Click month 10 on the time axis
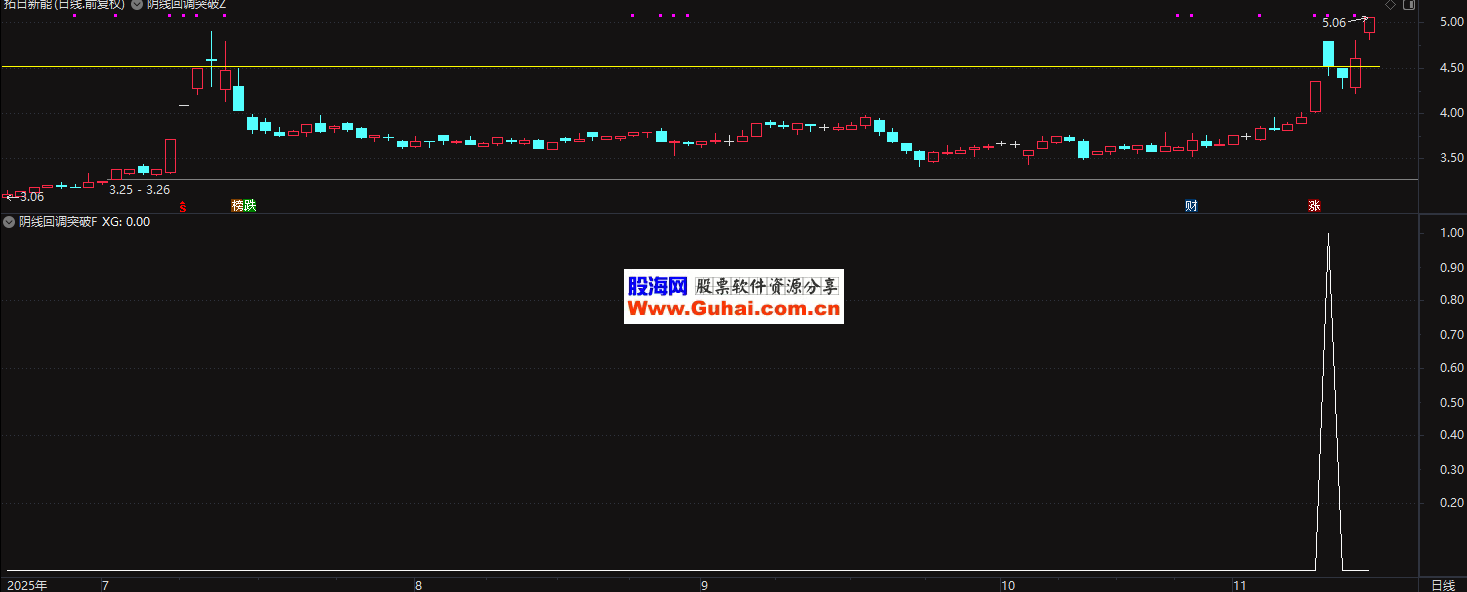Screen dimensions: 1467x592 [1008, 585]
